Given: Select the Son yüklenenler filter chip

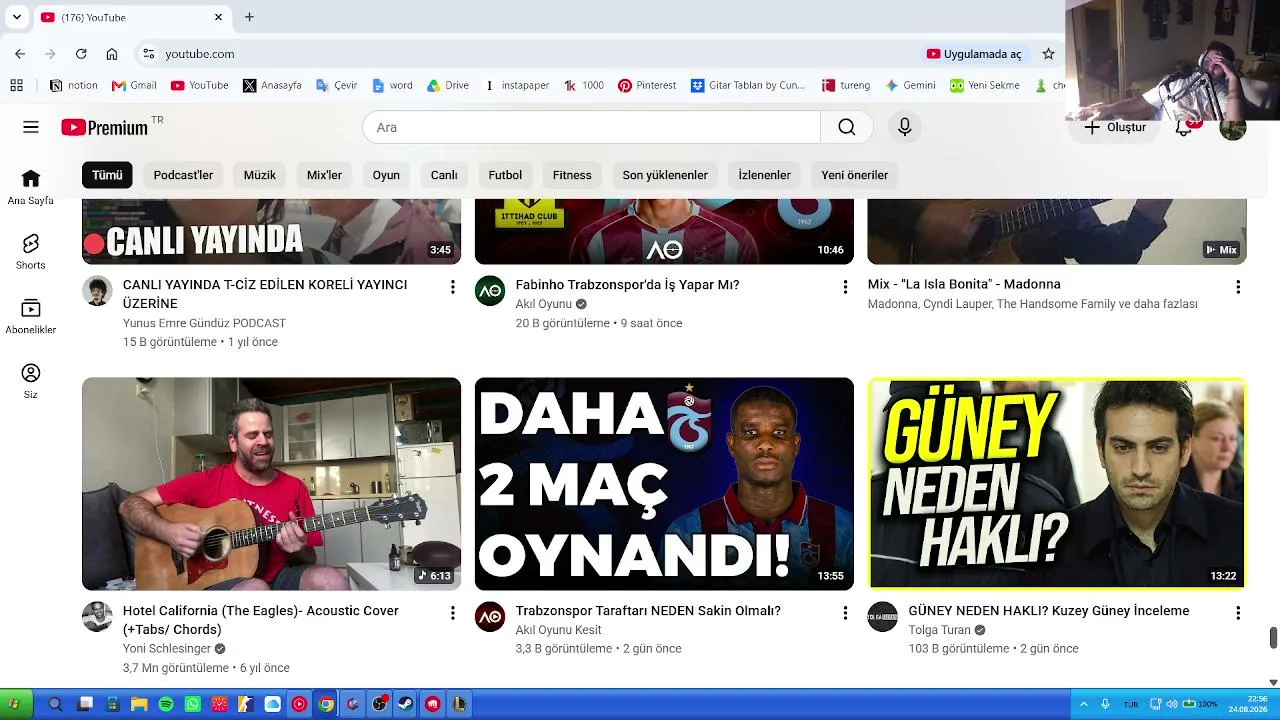Looking at the screenshot, I should [665, 175].
